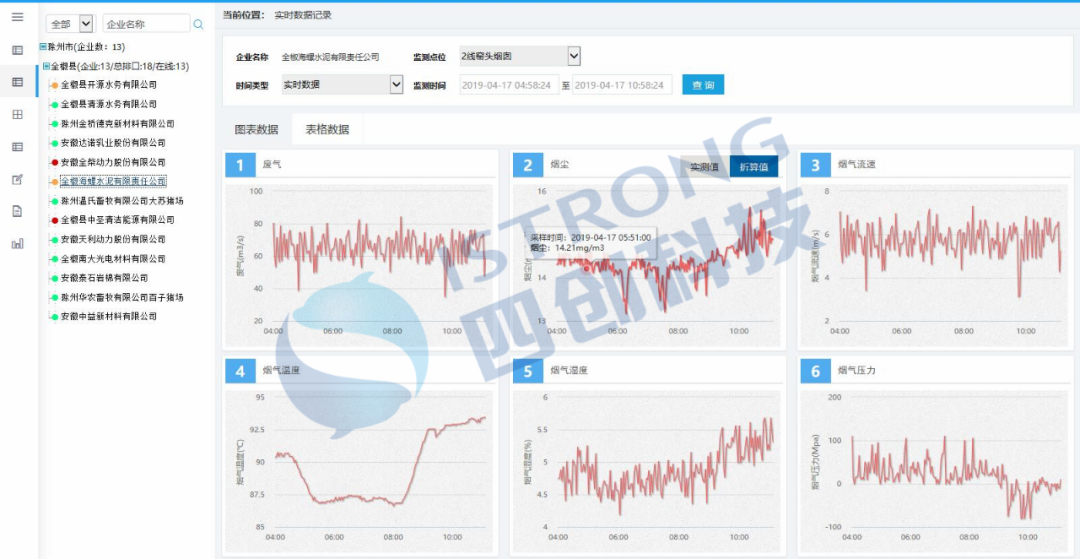Click the 烟气流速 panel title
The image size is (1080, 559).
[x=857, y=165]
